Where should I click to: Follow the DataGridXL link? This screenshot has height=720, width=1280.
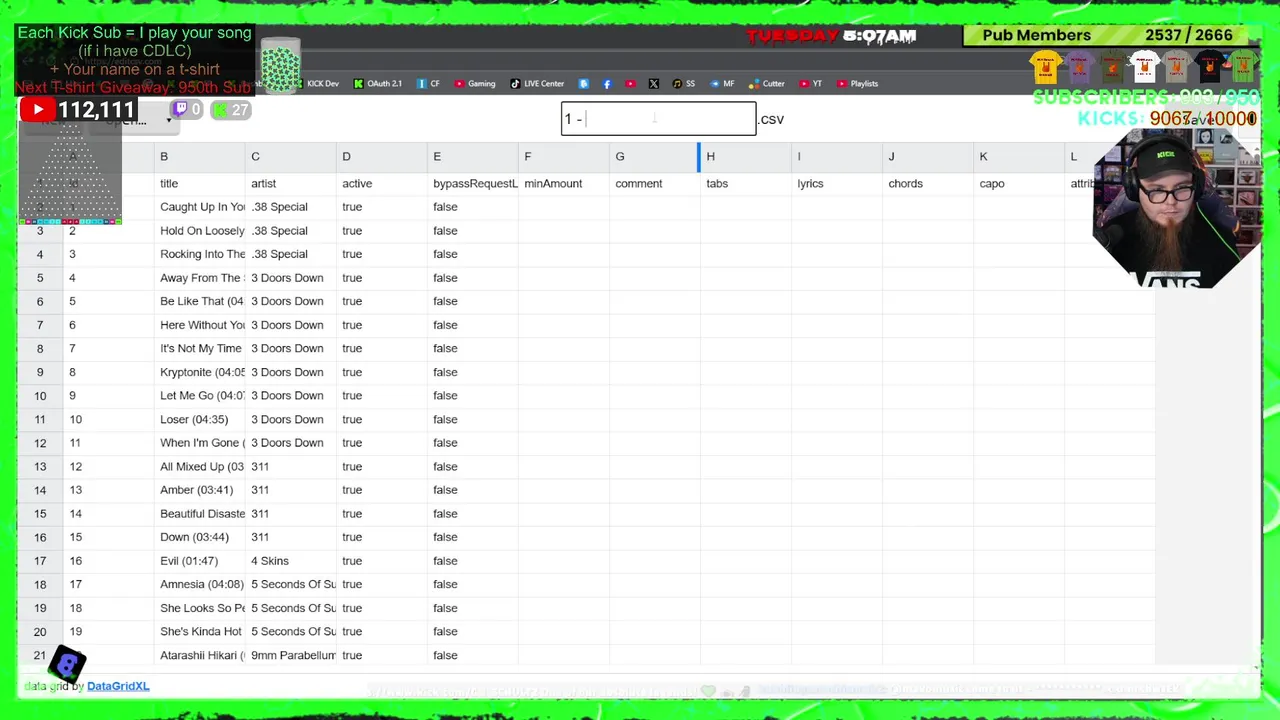(x=118, y=686)
